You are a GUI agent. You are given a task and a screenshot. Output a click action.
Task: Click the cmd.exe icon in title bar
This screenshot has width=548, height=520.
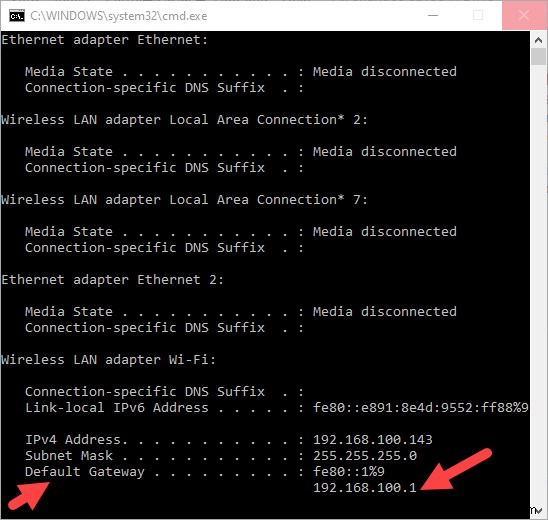point(17,16)
